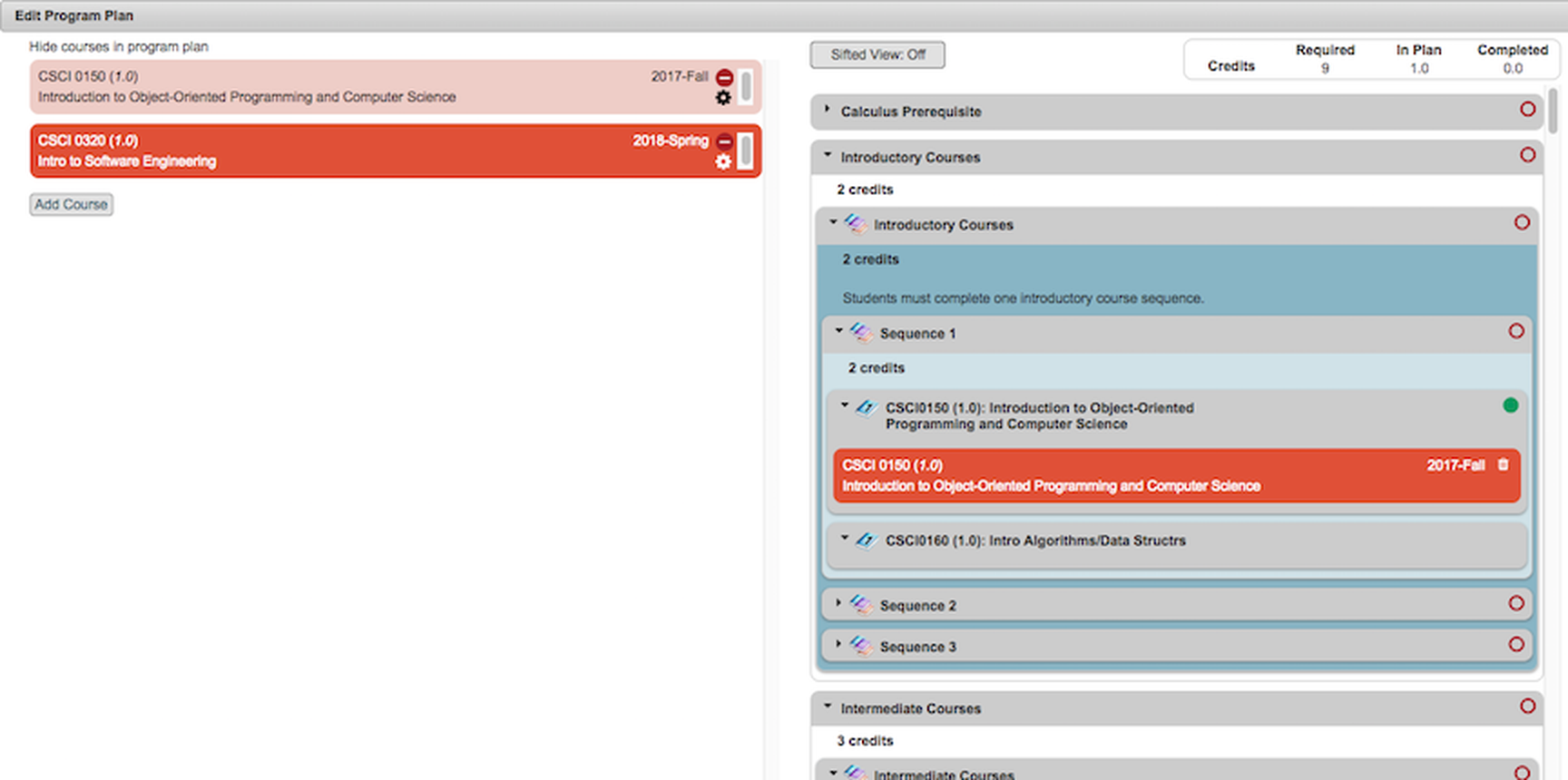Click red minus icon on CSCI 0320
Screen dimensions: 1568x780
tap(724, 141)
